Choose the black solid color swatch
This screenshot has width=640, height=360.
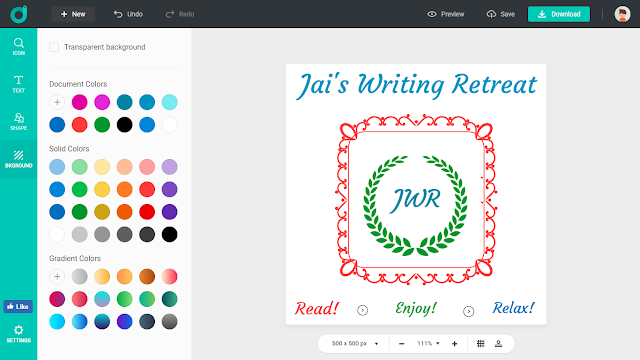tap(169, 234)
